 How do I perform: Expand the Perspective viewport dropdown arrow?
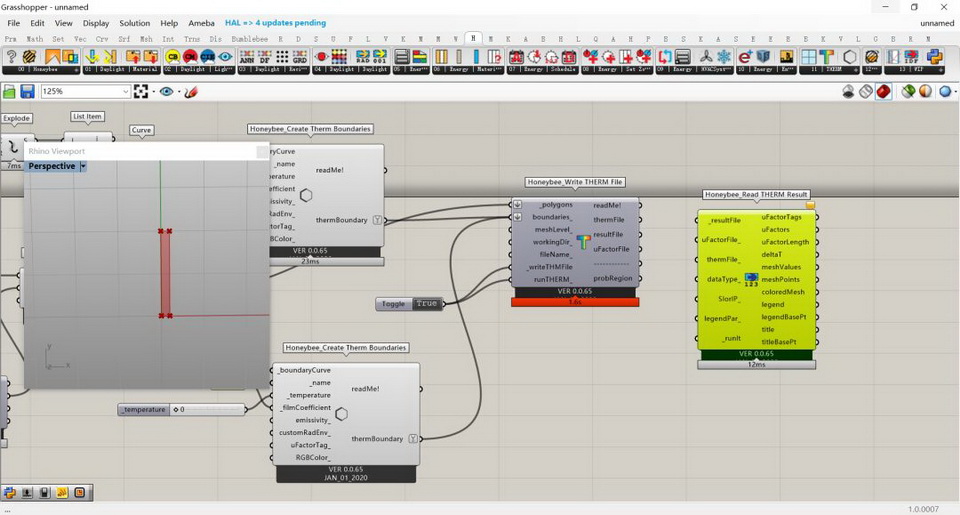[83, 166]
